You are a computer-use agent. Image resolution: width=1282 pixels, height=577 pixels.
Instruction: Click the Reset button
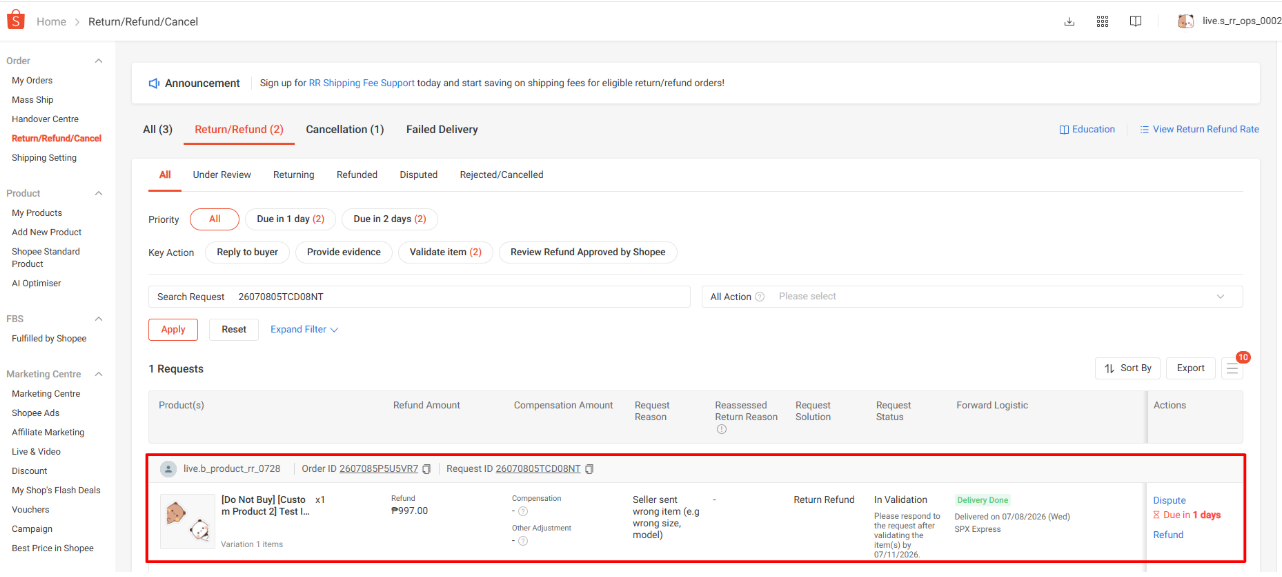coord(234,330)
